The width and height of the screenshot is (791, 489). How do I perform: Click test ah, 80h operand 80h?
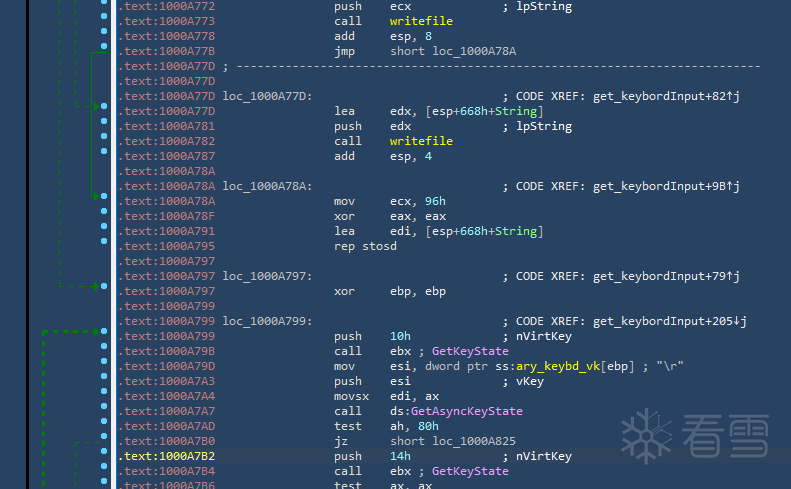[x=428, y=426]
